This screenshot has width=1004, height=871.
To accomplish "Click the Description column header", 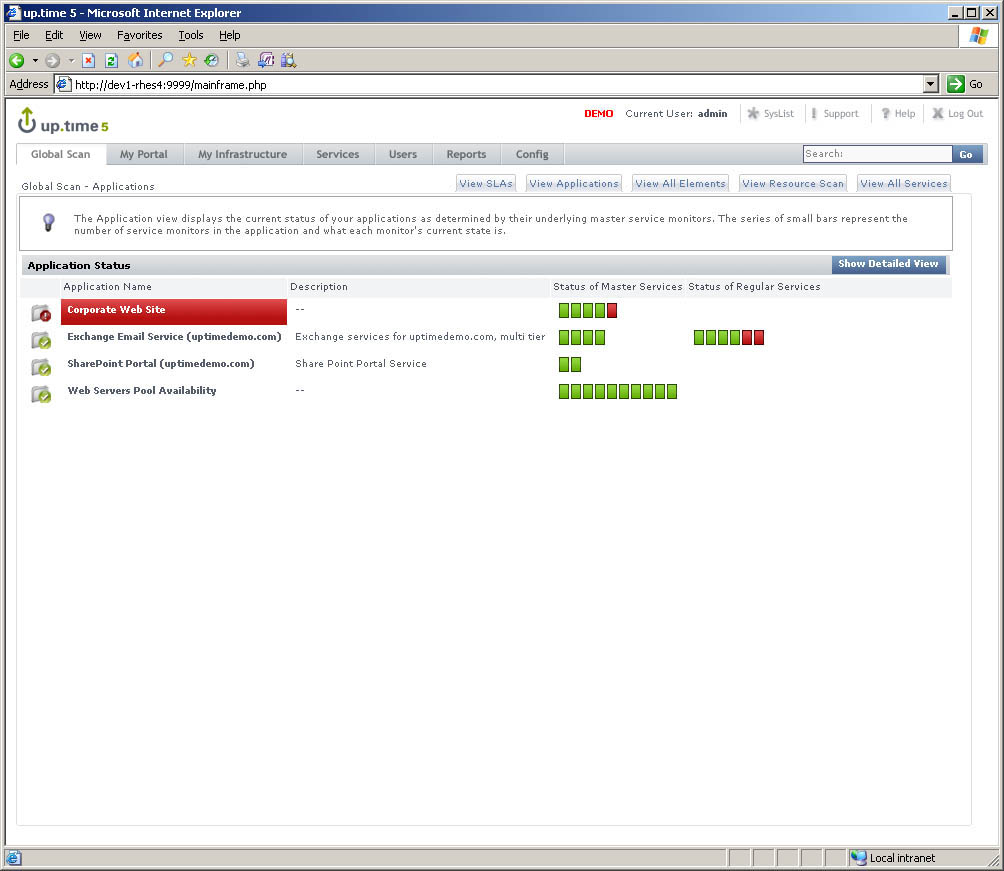I will [x=319, y=287].
